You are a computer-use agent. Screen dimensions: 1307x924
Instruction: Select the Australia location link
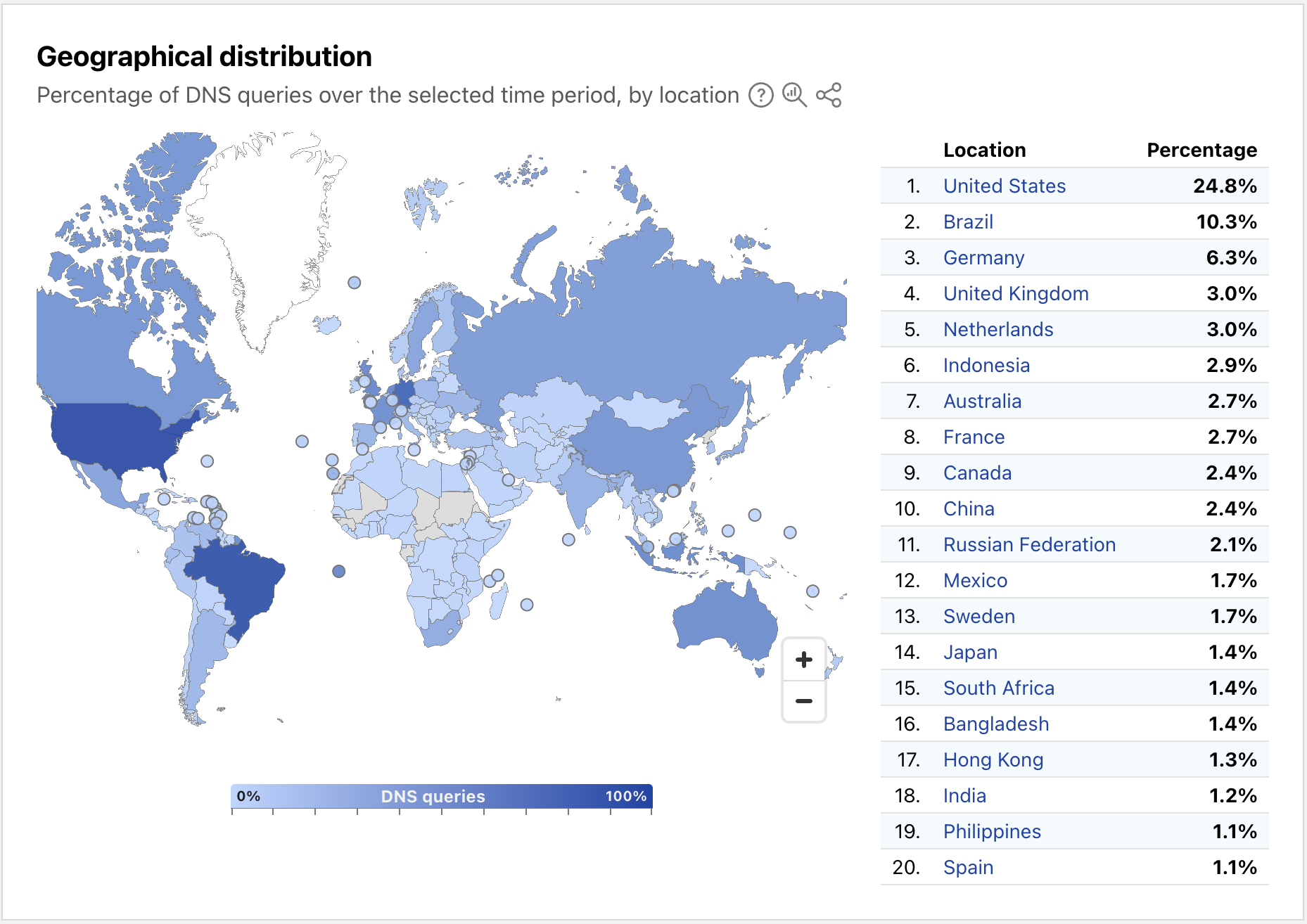[982, 401]
